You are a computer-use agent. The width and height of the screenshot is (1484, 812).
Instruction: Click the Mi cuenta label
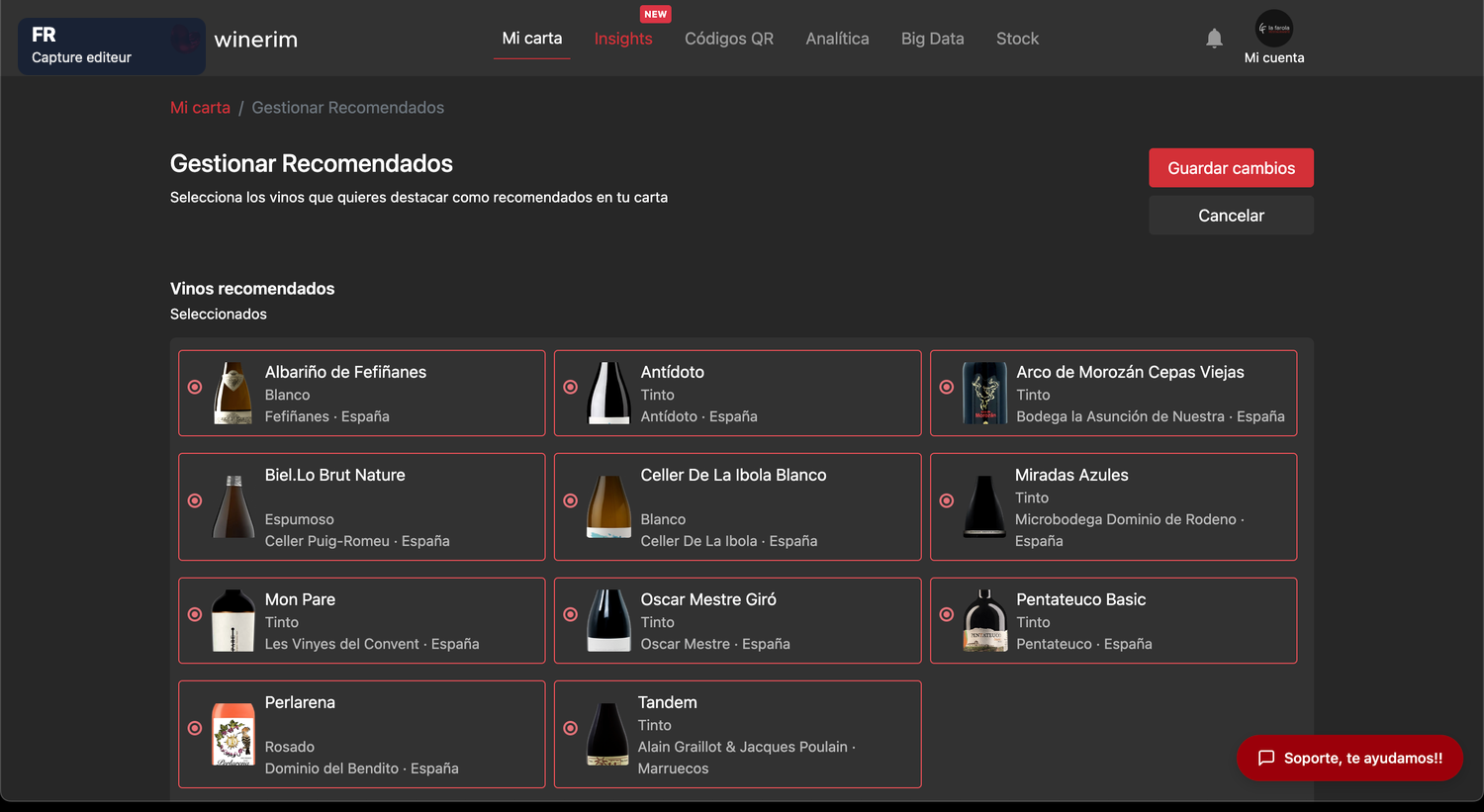point(1274,57)
